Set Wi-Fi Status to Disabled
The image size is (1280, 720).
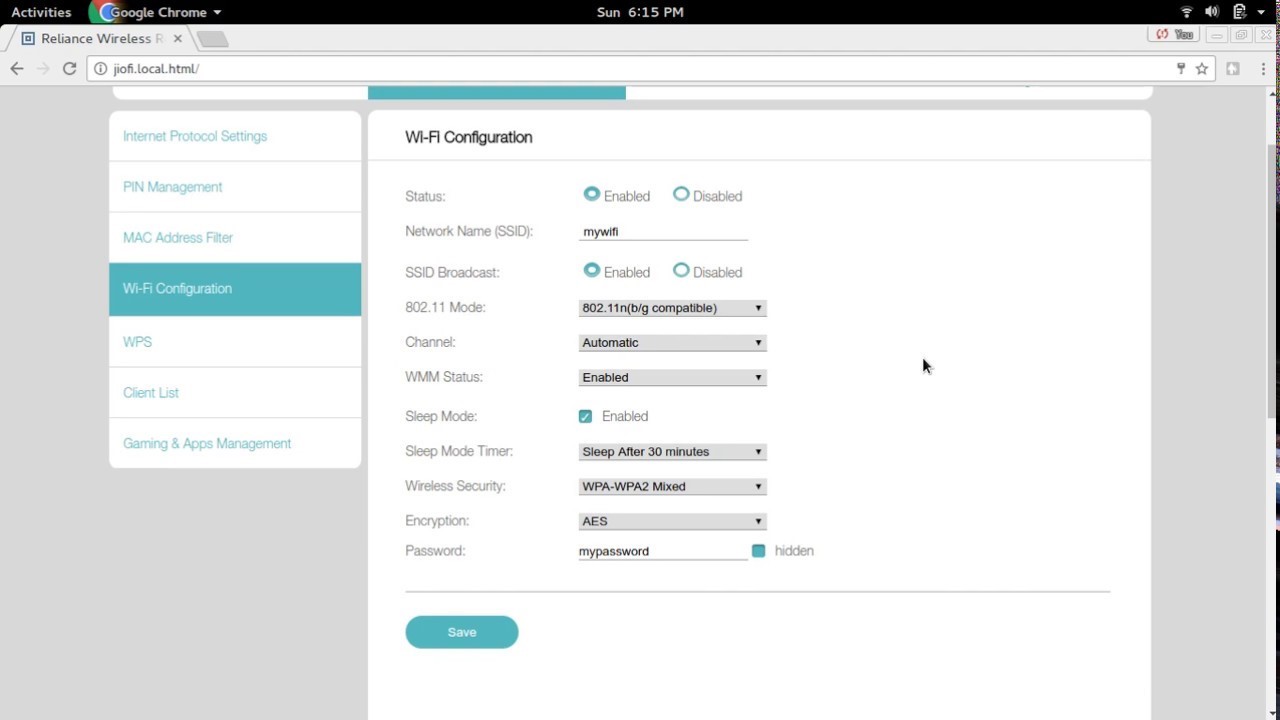coord(681,195)
